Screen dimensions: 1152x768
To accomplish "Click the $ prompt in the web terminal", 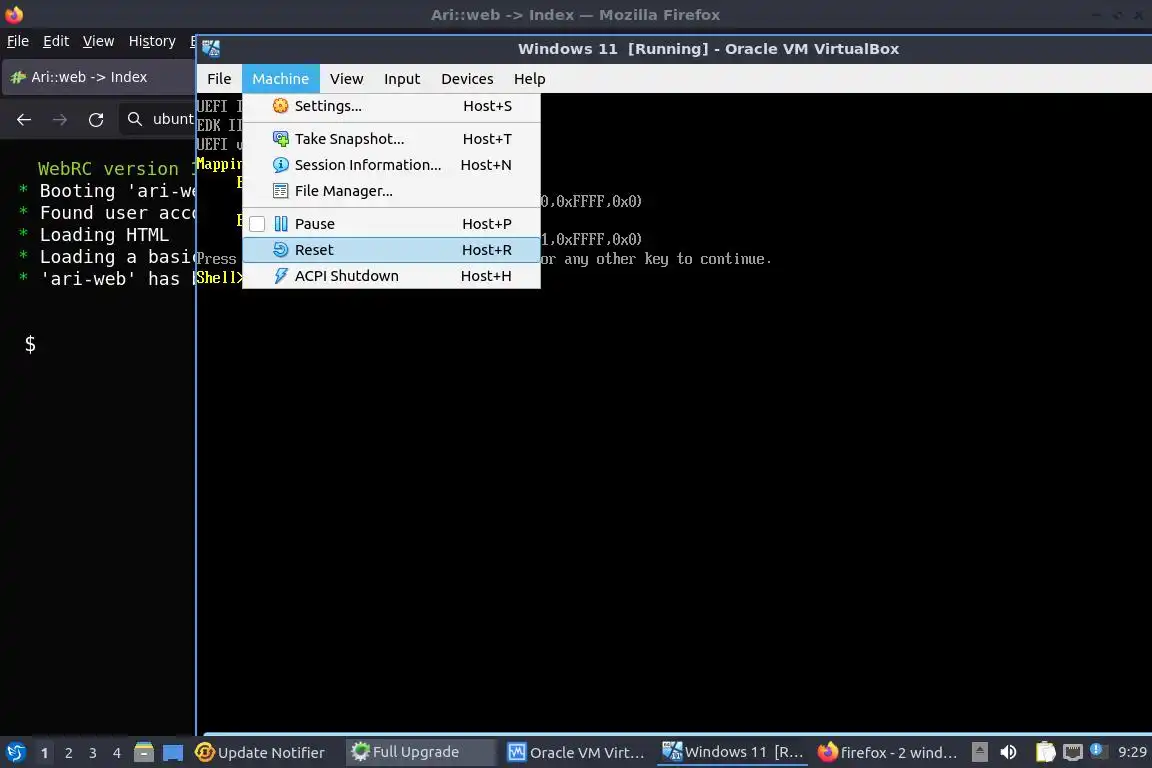I will 30,344.
